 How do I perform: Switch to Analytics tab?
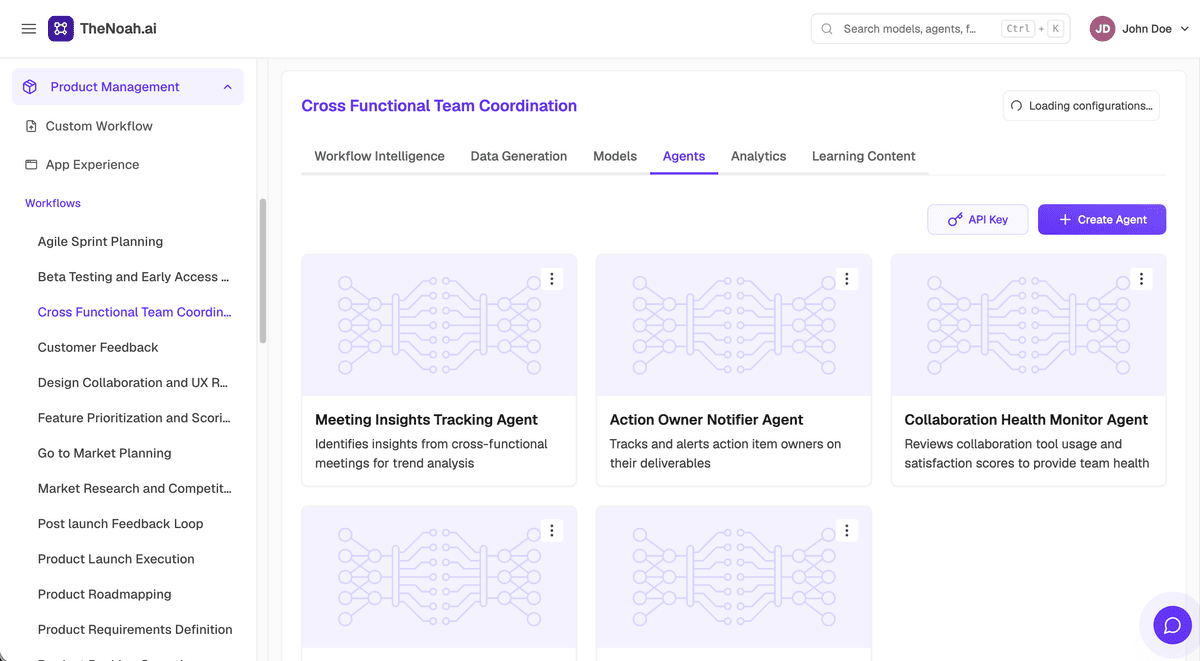click(x=758, y=156)
